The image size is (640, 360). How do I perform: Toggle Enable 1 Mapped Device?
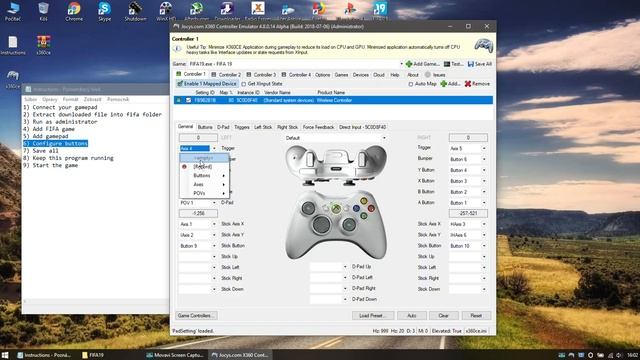point(207,84)
